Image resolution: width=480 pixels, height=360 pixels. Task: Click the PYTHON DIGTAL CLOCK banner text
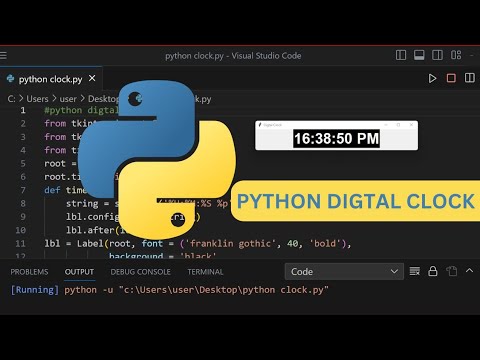(x=356, y=201)
